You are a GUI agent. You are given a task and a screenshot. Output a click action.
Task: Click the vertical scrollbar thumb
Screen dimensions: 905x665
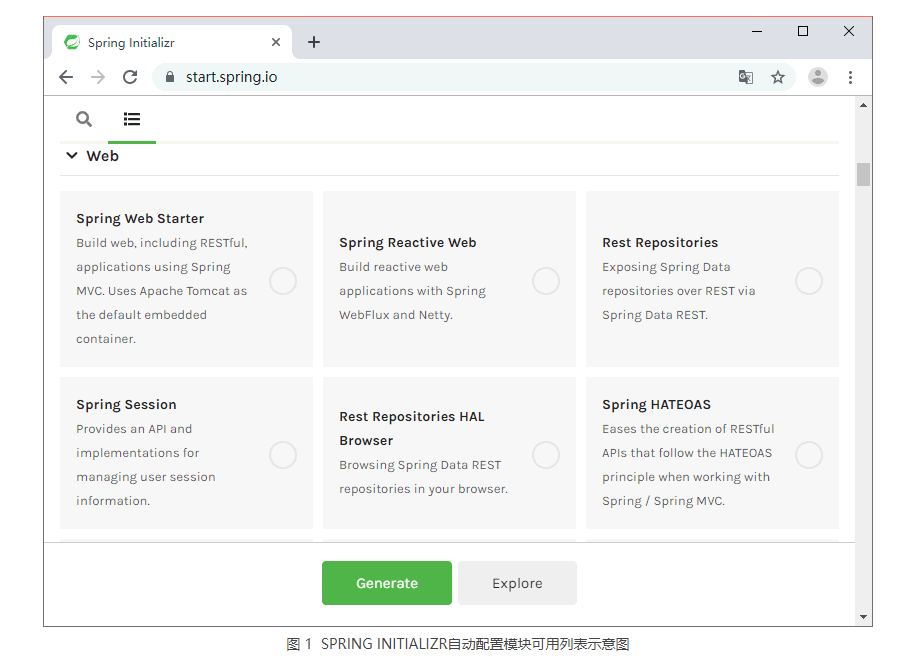tap(863, 174)
